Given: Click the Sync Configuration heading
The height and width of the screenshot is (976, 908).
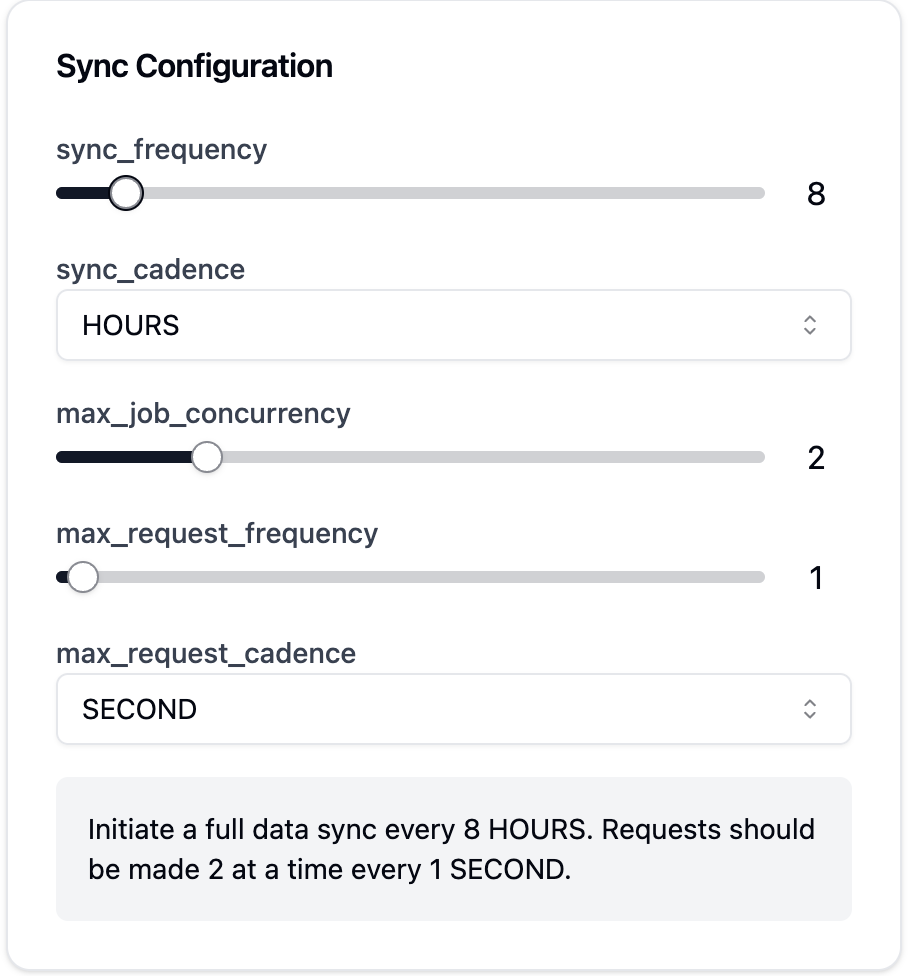Looking at the screenshot, I should click(195, 67).
